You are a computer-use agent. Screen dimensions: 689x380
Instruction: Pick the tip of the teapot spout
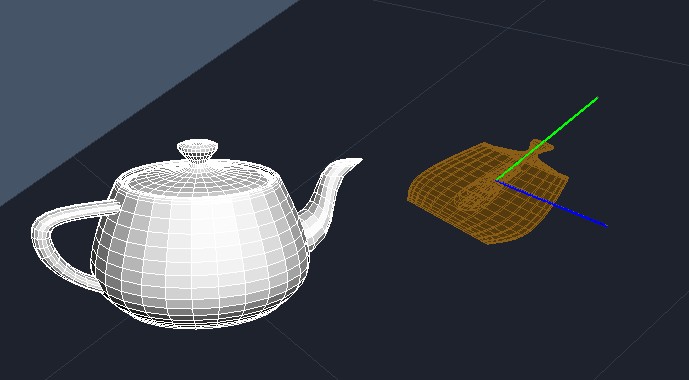click(357, 162)
